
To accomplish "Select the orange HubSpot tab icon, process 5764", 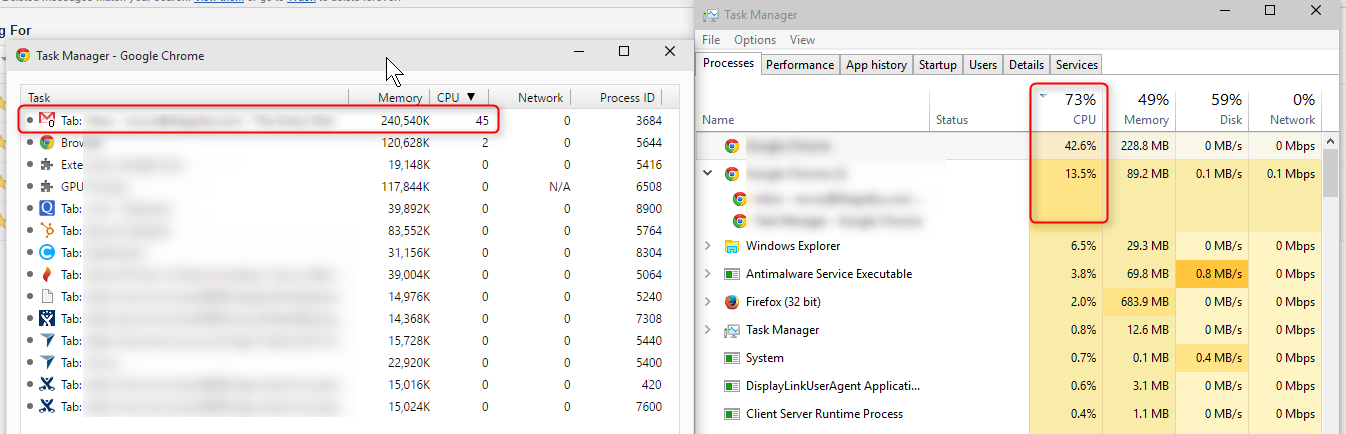I will pos(47,230).
